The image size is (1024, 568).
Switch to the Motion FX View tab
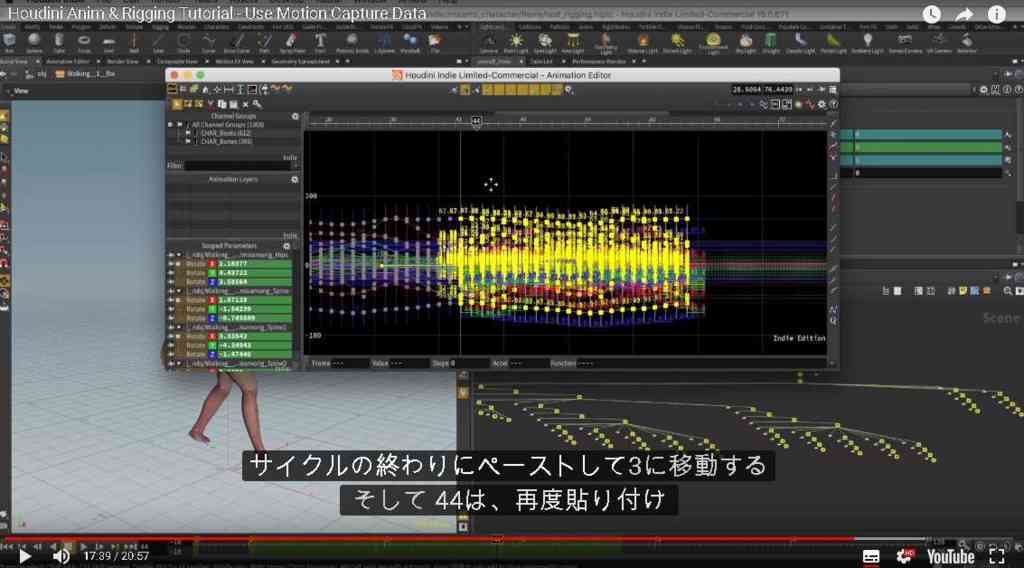234,61
